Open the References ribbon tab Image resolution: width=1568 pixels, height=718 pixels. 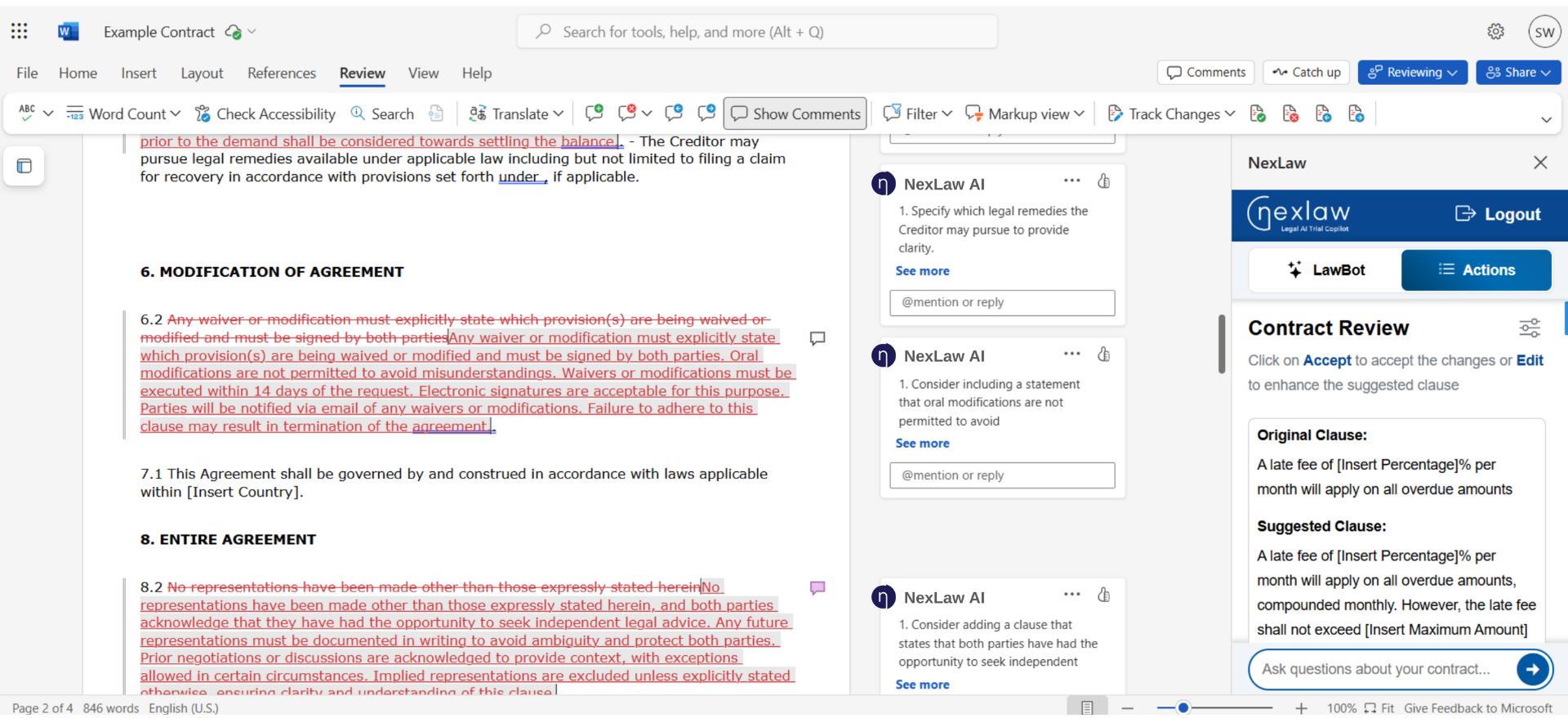coord(282,73)
